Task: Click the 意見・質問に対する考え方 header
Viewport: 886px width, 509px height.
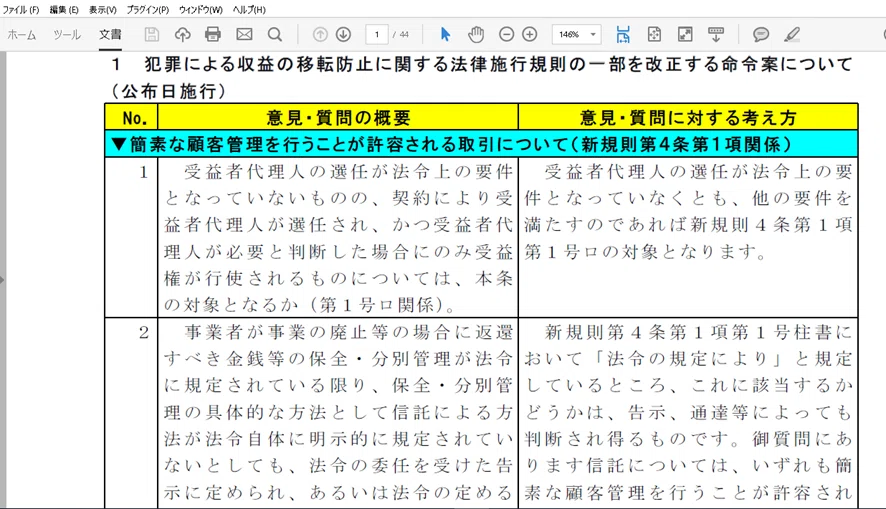Action: pos(688,118)
